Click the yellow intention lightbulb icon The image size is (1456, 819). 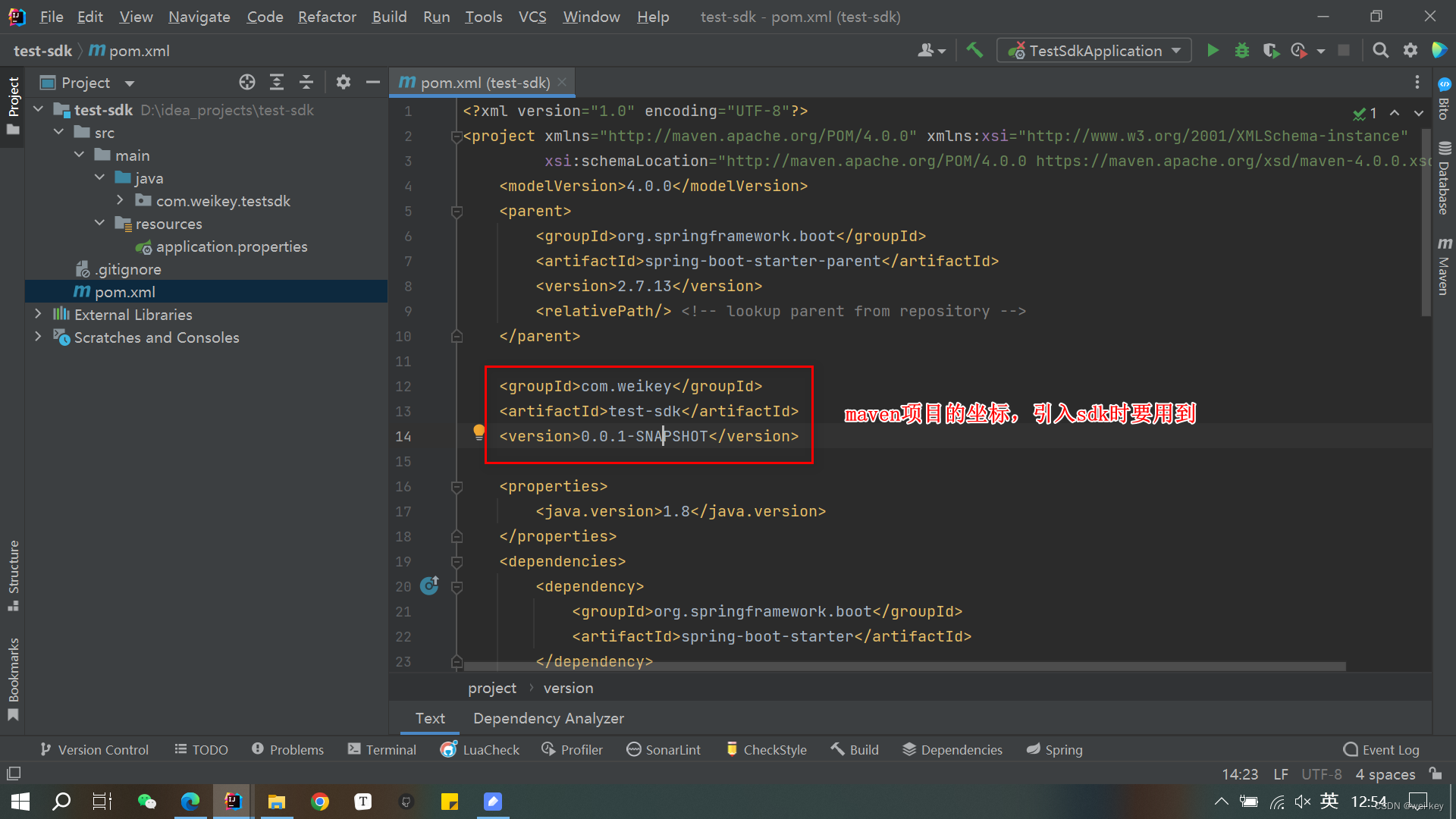click(479, 432)
